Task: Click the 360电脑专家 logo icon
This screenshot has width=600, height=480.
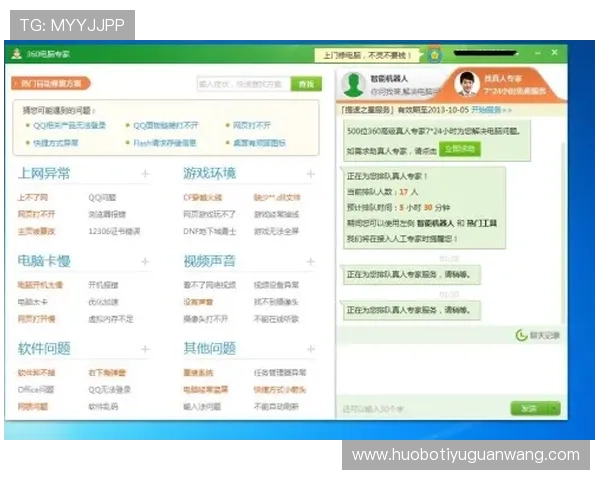Action: click(x=16, y=54)
